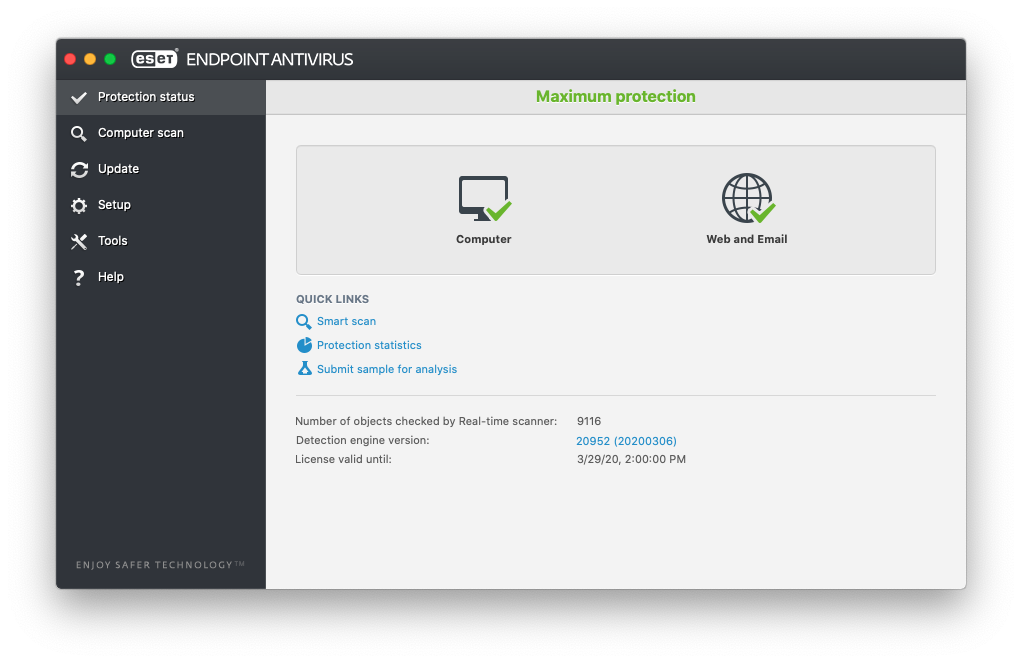Click the ESET logo in title bar
Viewport: 1022px width, 663px height.
pos(154,59)
